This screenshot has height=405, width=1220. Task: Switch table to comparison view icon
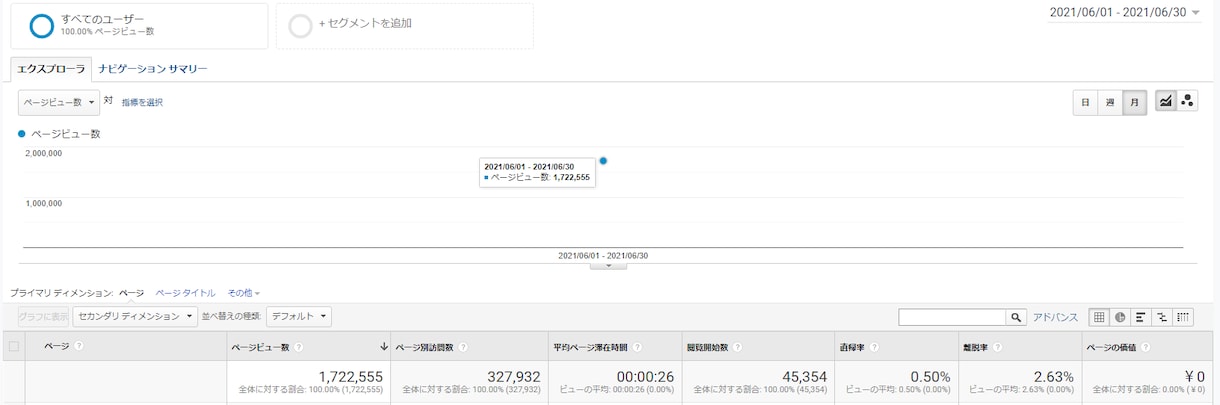click(1162, 317)
